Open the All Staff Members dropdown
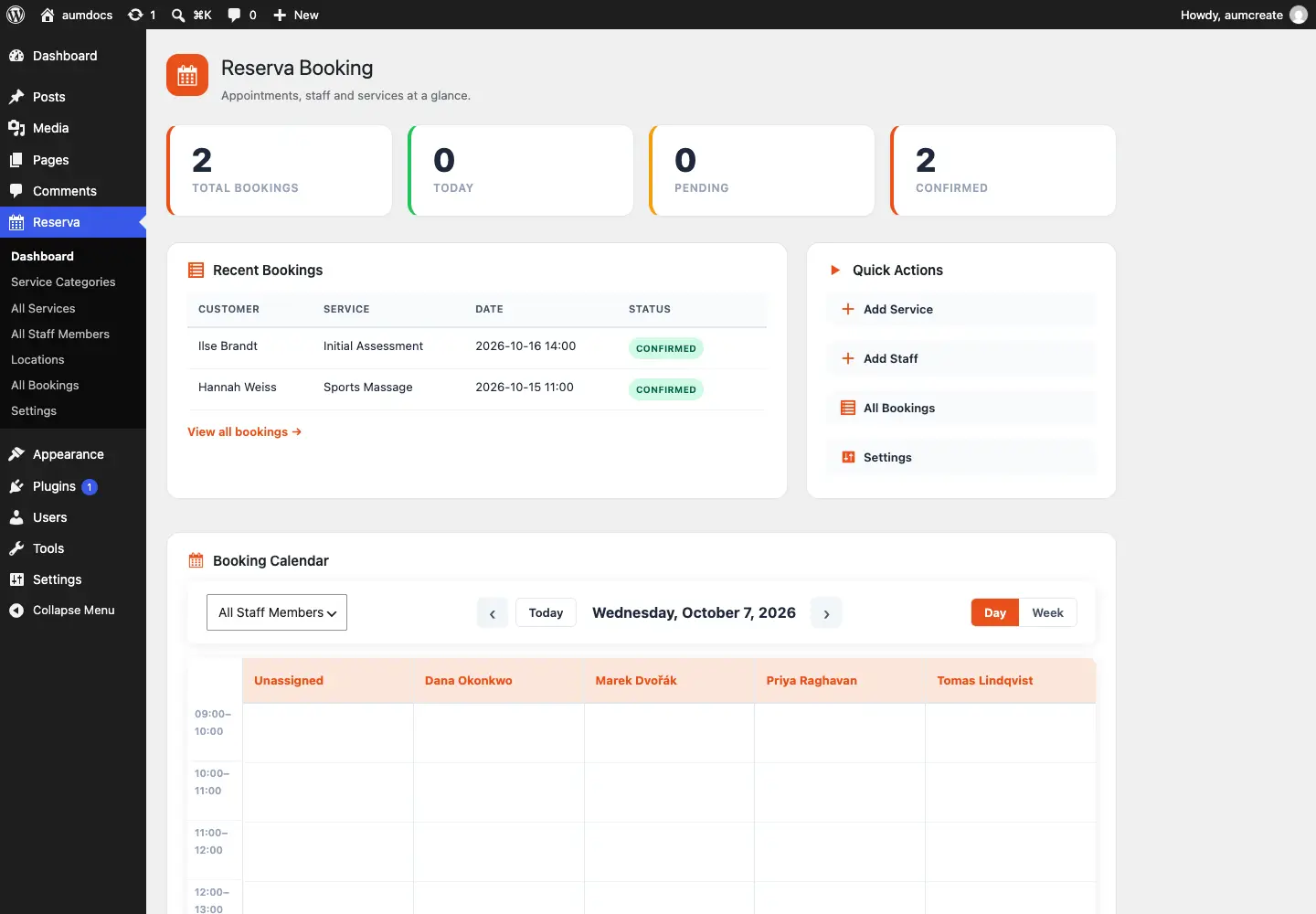This screenshot has width=1316, height=914. (x=277, y=612)
